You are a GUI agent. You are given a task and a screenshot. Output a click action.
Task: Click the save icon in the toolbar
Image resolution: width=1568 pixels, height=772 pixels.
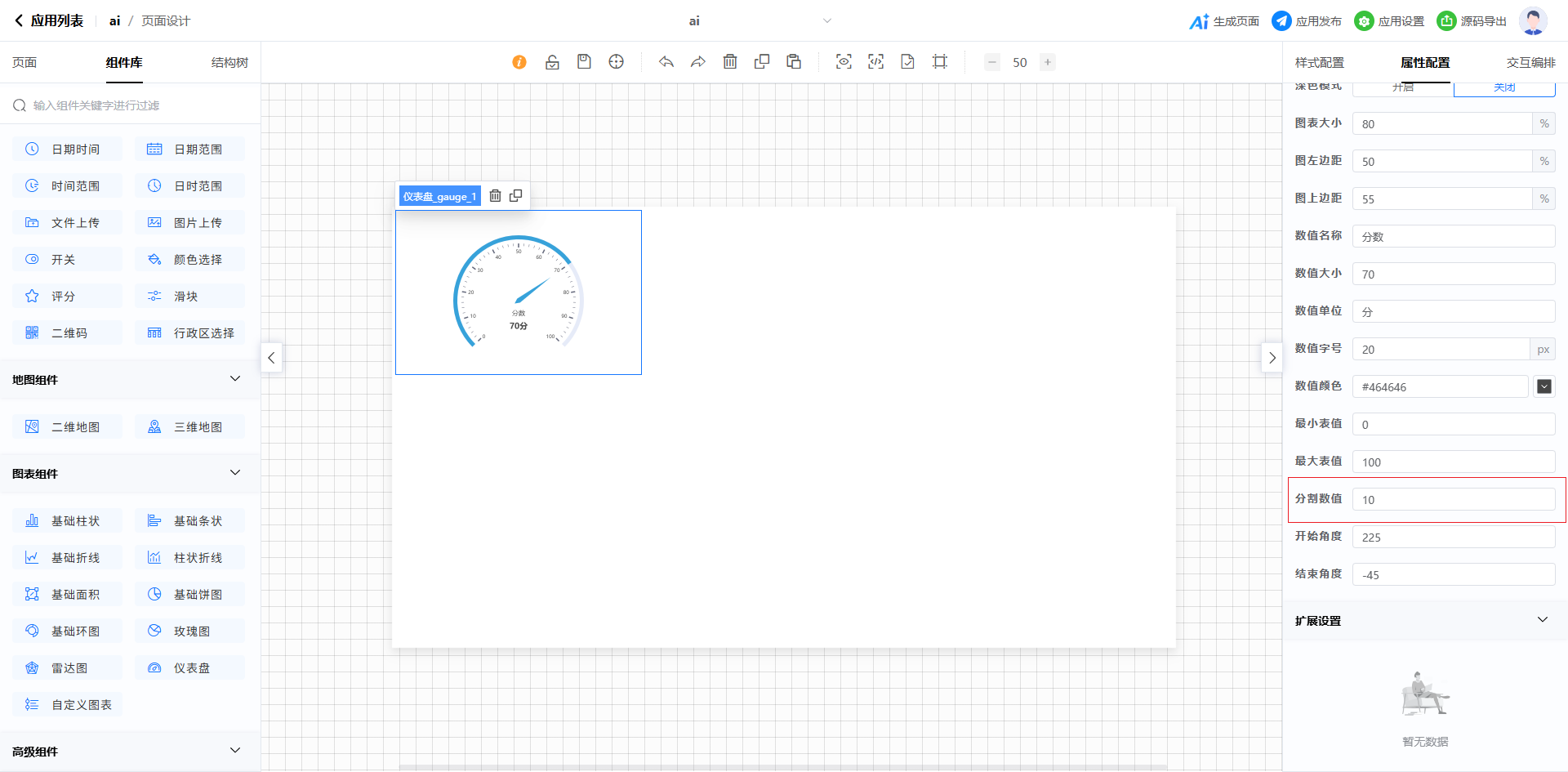pyautogui.click(x=584, y=62)
